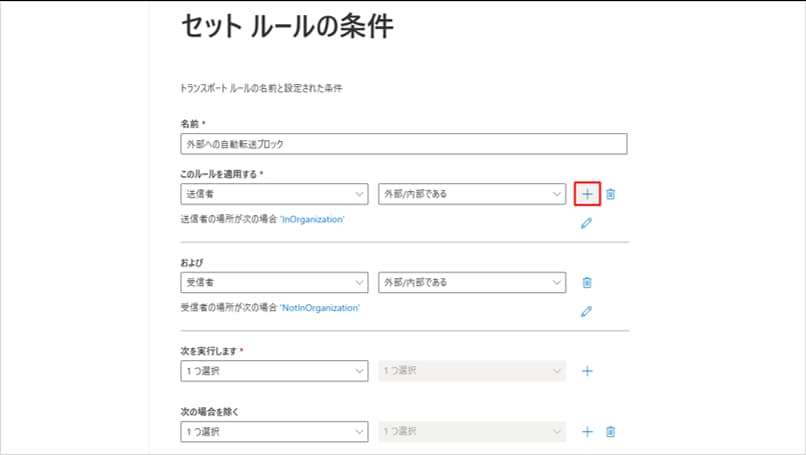This screenshot has height=455, width=806.
Task: Delete the recipient condition with its trash icon
Action: pyautogui.click(x=587, y=283)
